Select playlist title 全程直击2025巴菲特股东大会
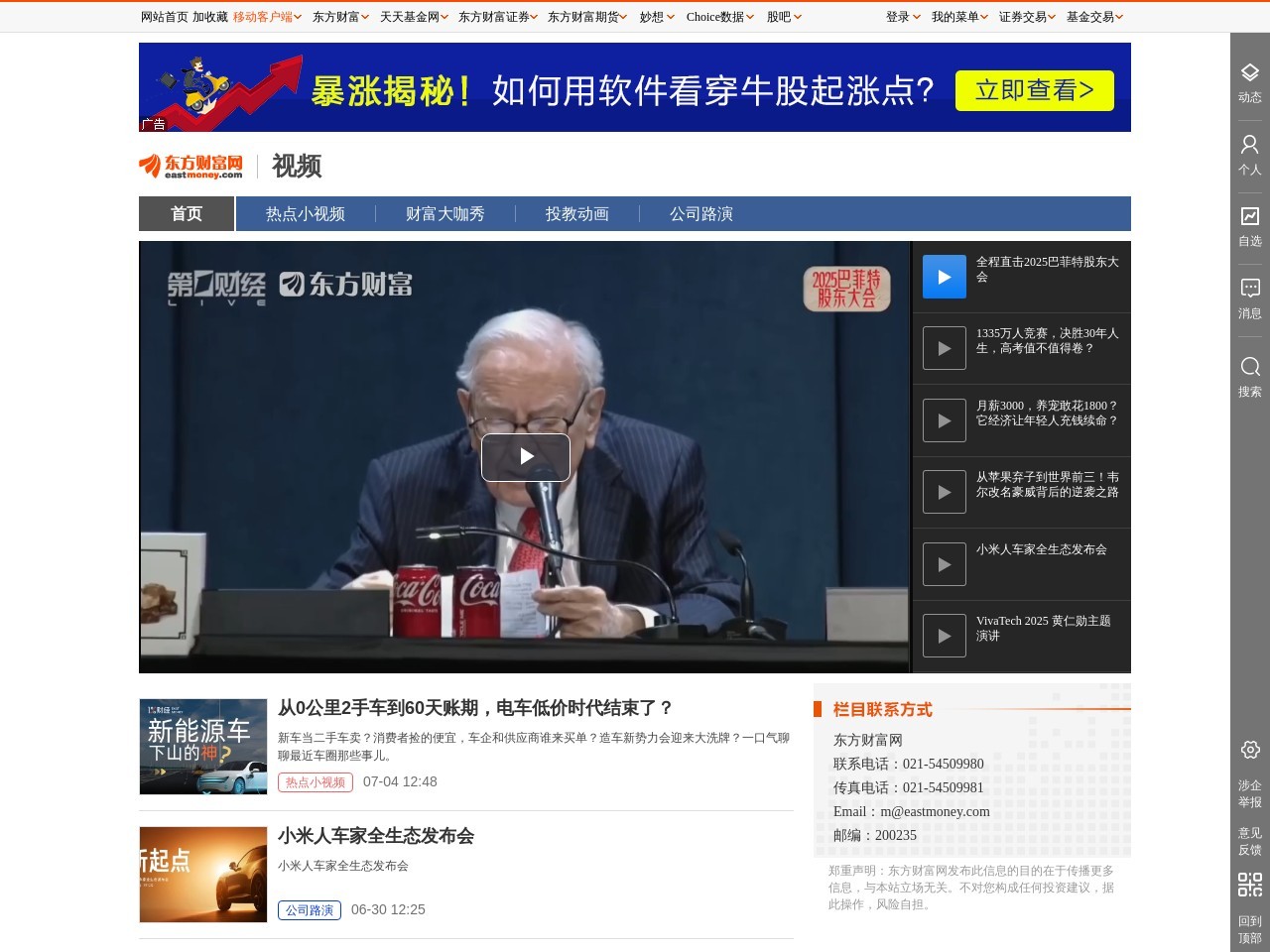 pyautogui.click(x=1048, y=269)
